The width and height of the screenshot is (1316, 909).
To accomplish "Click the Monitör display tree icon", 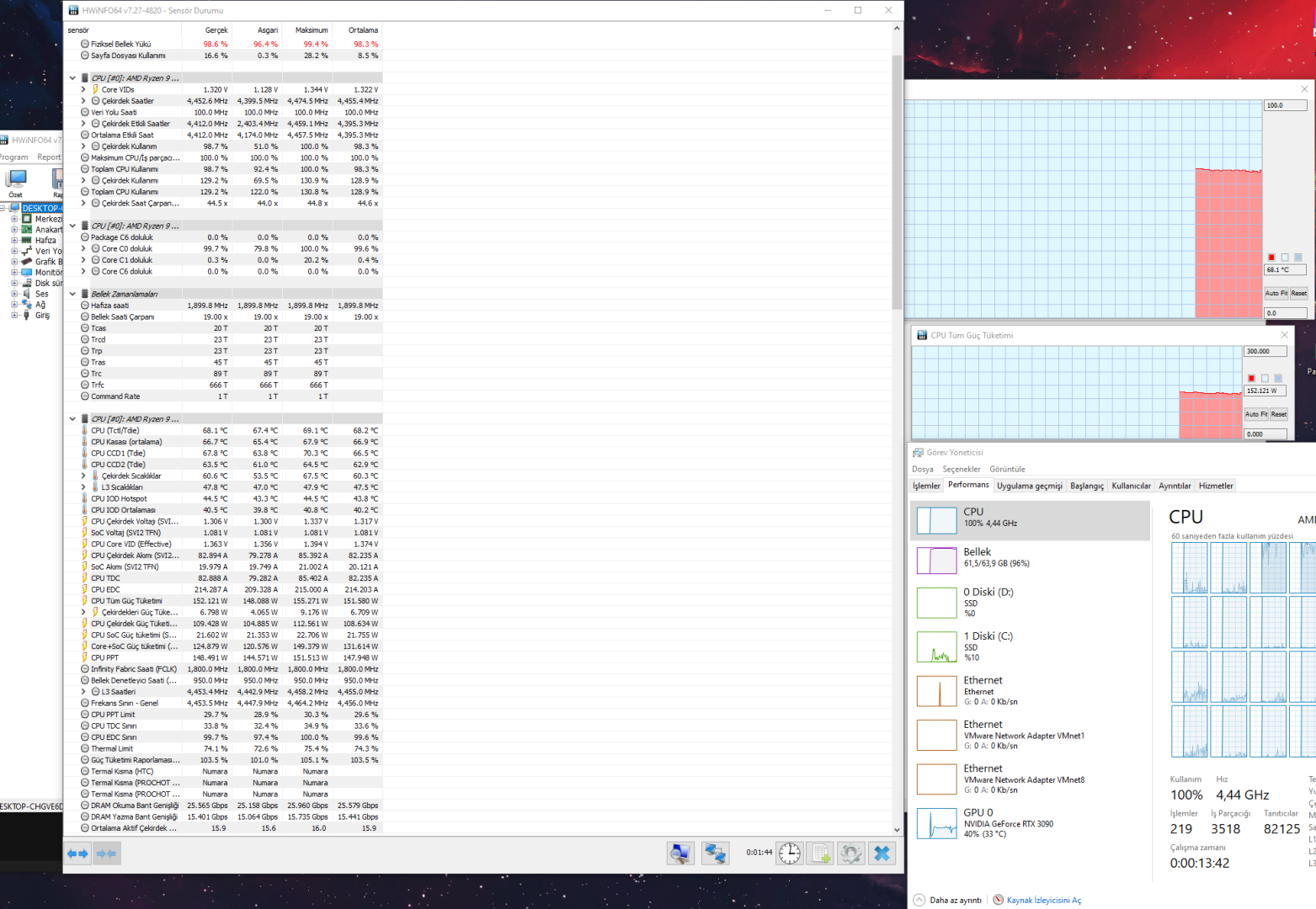I will [27, 273].
